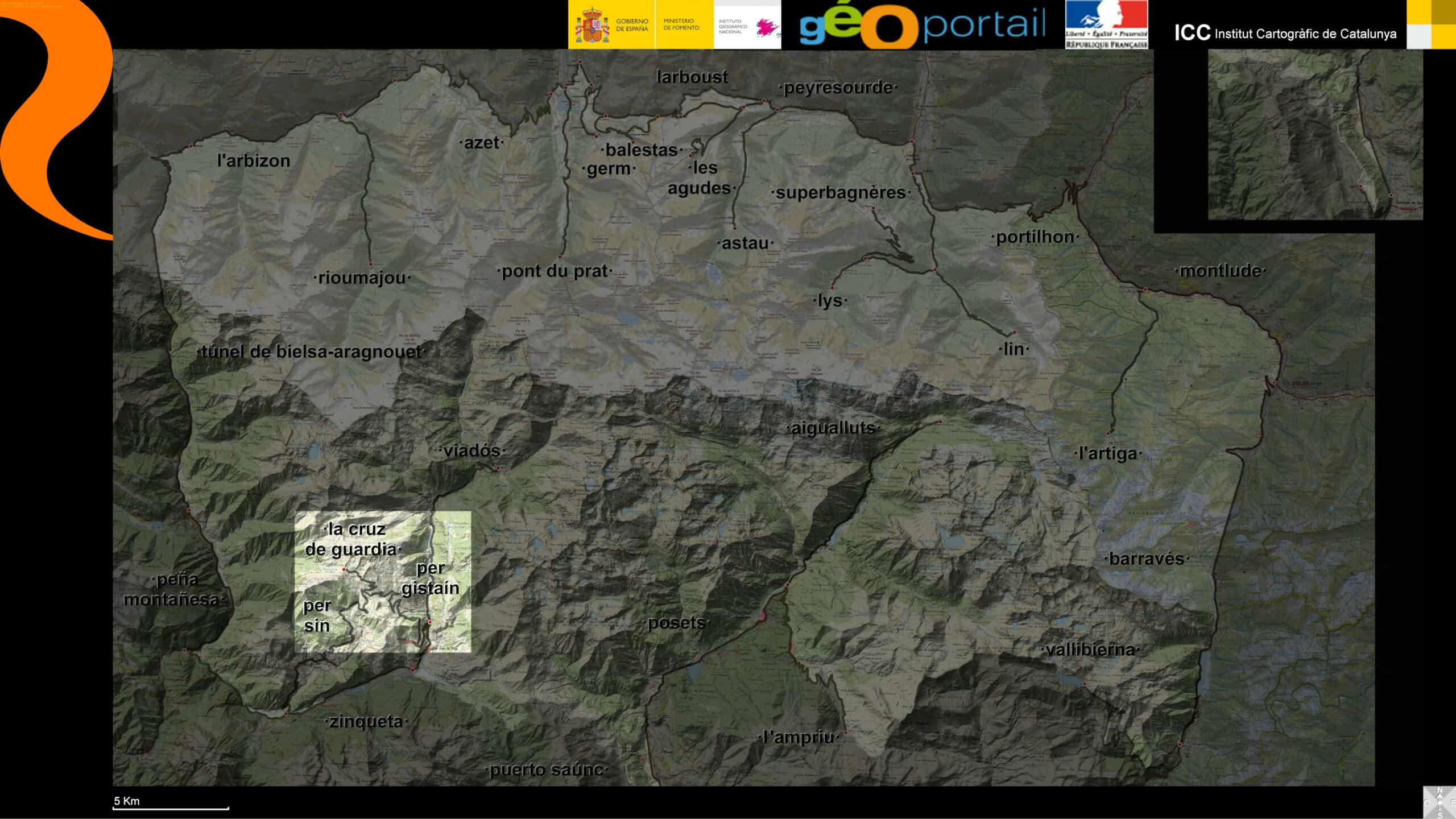This screenshot has width=1456, height=819.
Task: Click the yellow square ICC emblem
Action: pyautogui.click(x=1431, y=24)
